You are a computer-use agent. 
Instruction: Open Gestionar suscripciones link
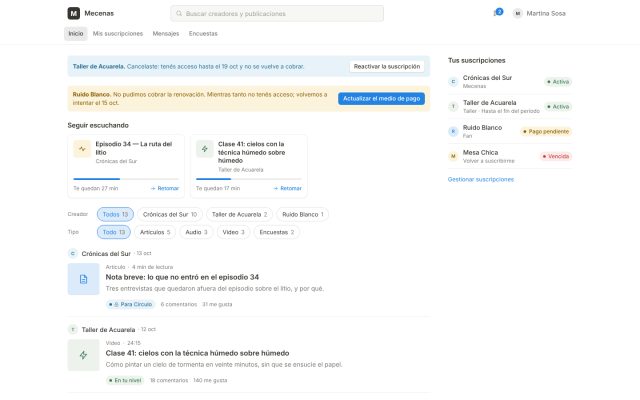481,179
